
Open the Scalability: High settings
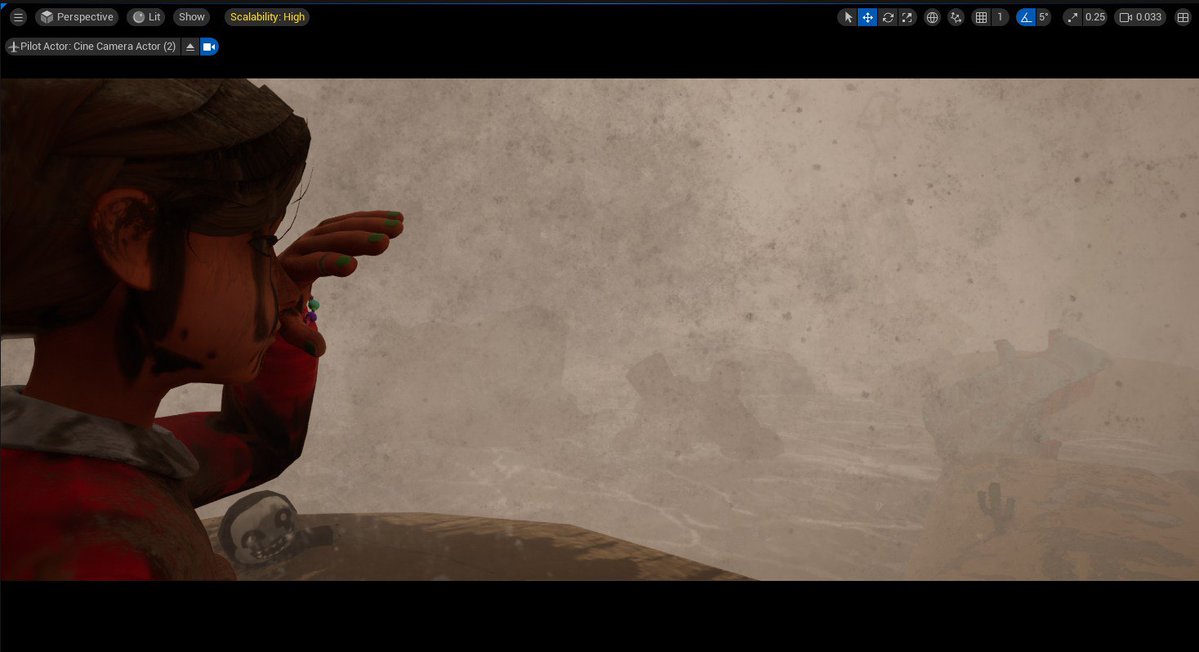[x=267, y=17]
